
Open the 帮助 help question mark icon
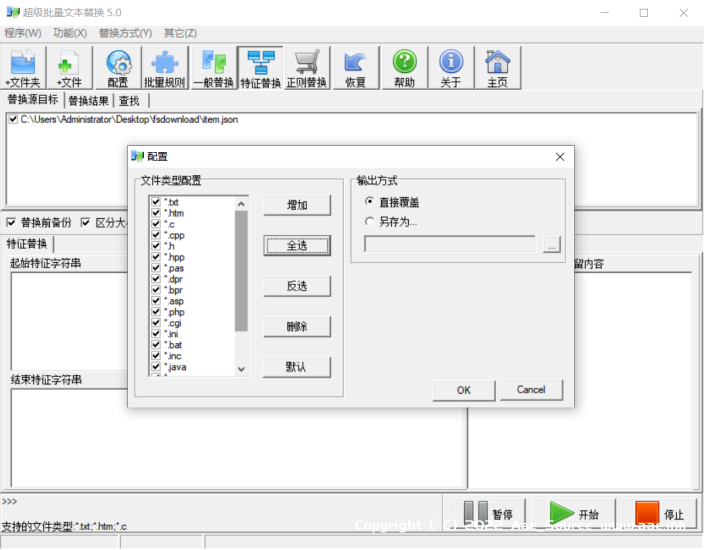(405, 68)
